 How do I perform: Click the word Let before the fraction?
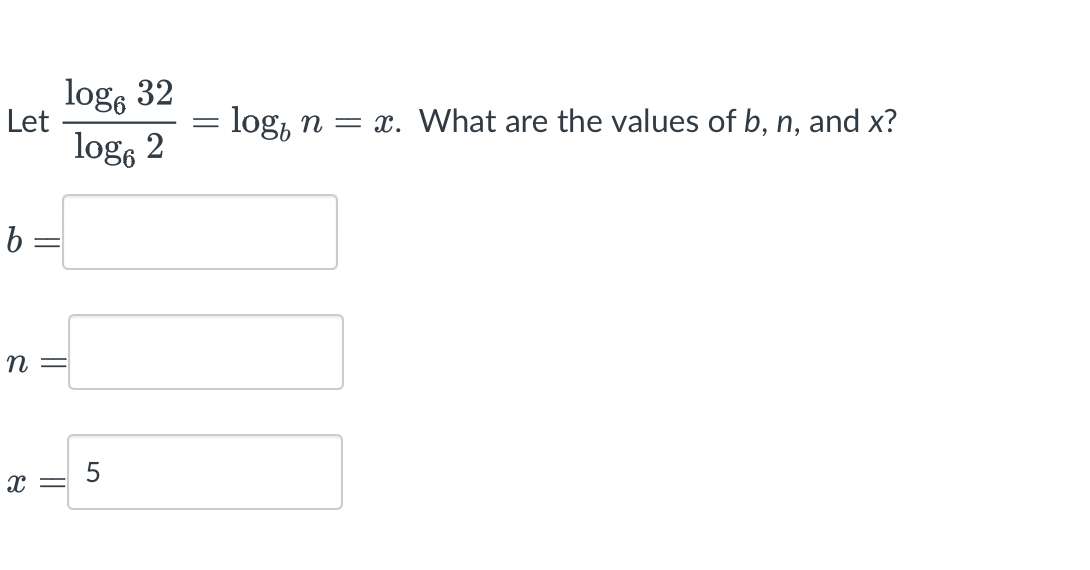(x=28, y=122)
